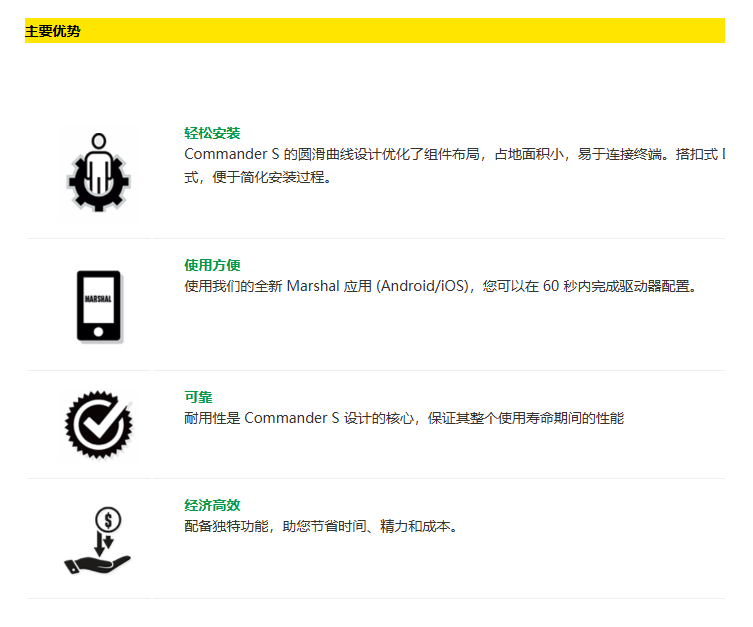Click the person-in-gear installation icon
The height and width of the screenshot is (627, 753).
(x=98, y=172)
